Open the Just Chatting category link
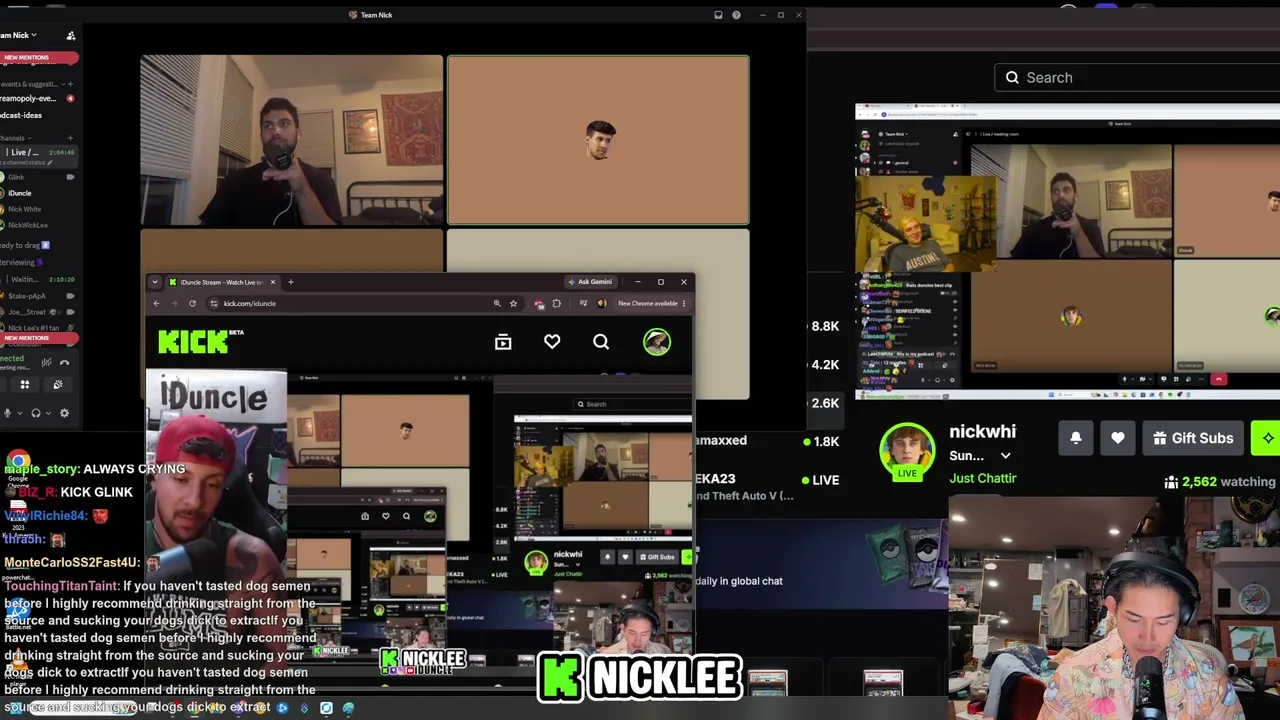 (x=983, y=478)
